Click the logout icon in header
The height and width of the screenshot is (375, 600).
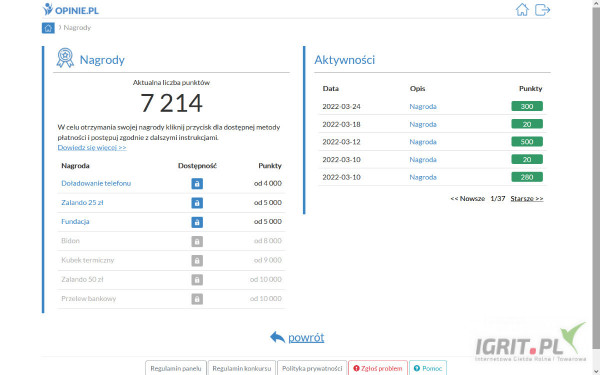pyautogui.click(x=542, y=10)
